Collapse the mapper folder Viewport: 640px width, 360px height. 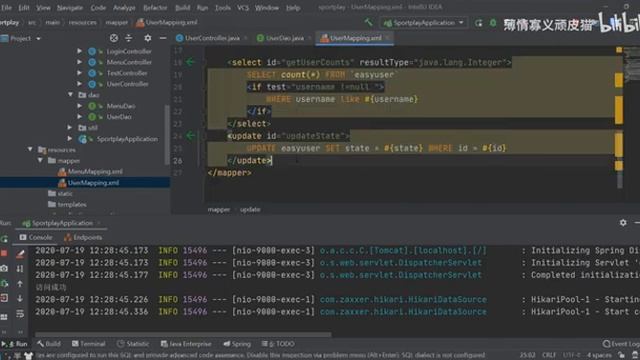[40, 160]
